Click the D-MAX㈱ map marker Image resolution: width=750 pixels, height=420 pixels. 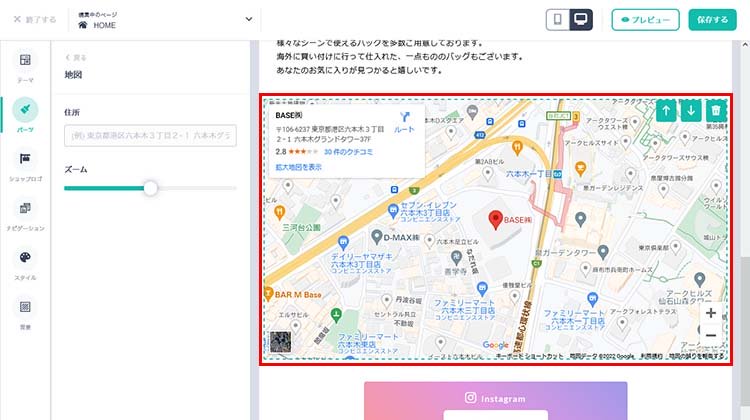pyautogui.click(x=377, y=236)
